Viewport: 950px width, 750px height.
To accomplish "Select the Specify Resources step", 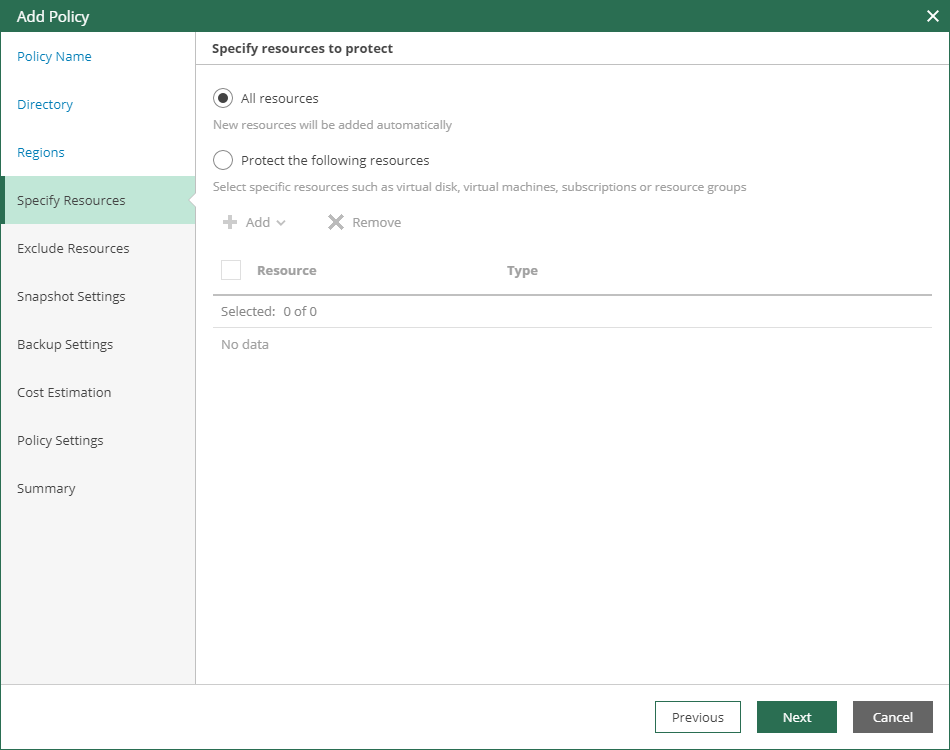I will coord(71,200).
